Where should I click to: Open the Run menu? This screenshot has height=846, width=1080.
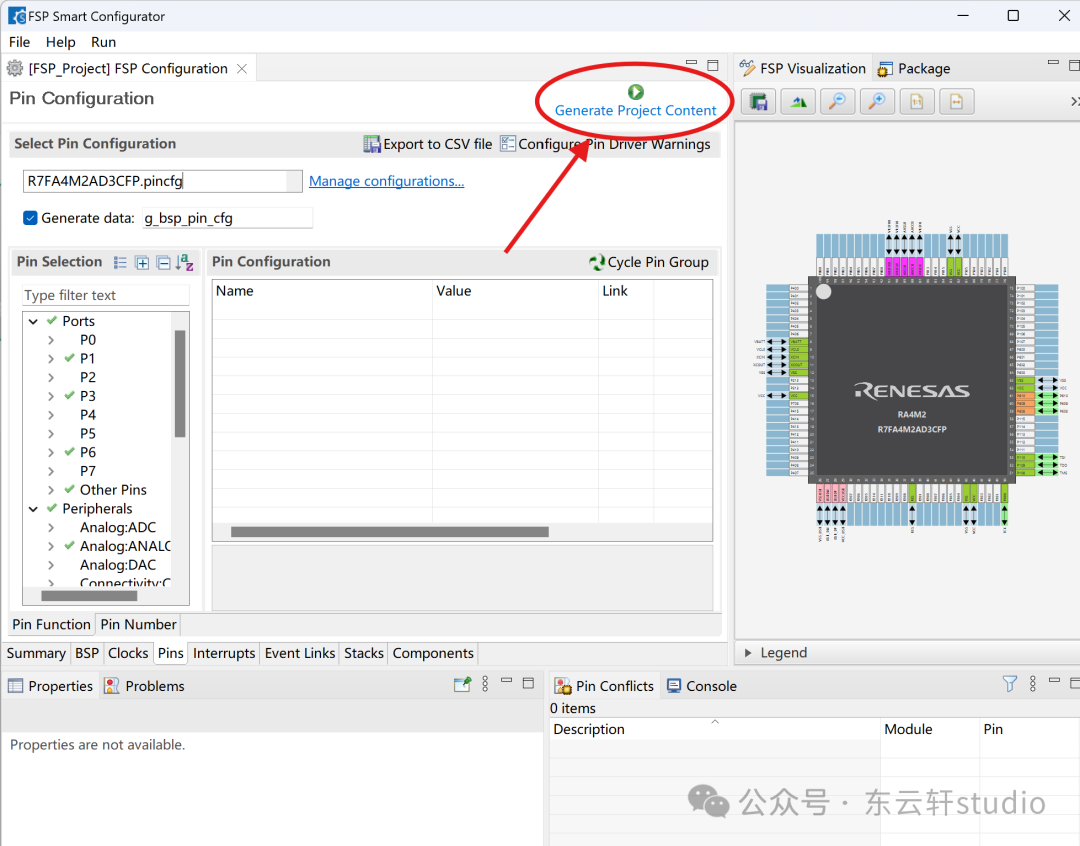[x=103, y=42]
